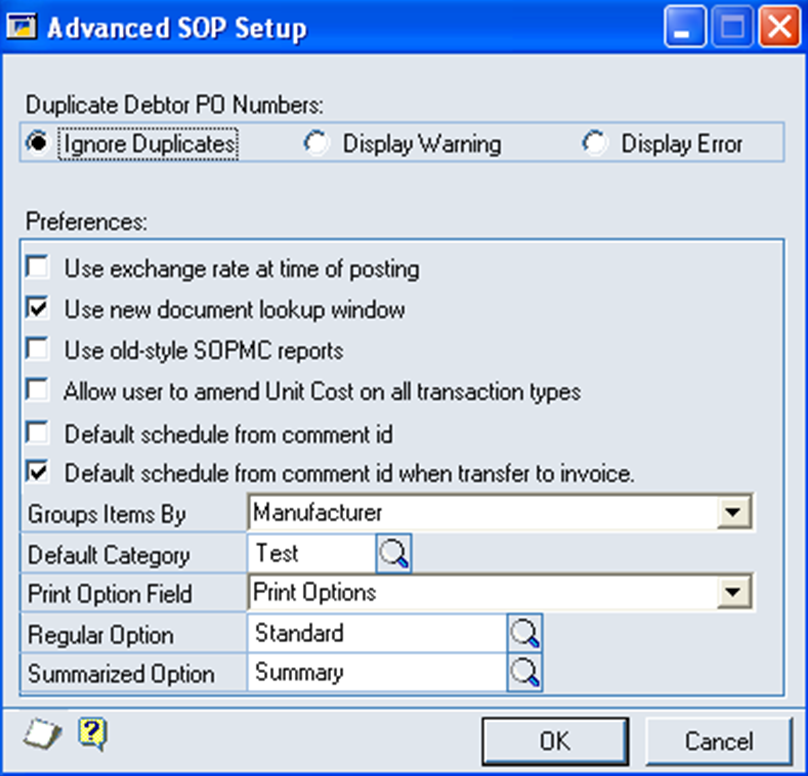Check Default schedule from comment id

[x=38, y=433]
